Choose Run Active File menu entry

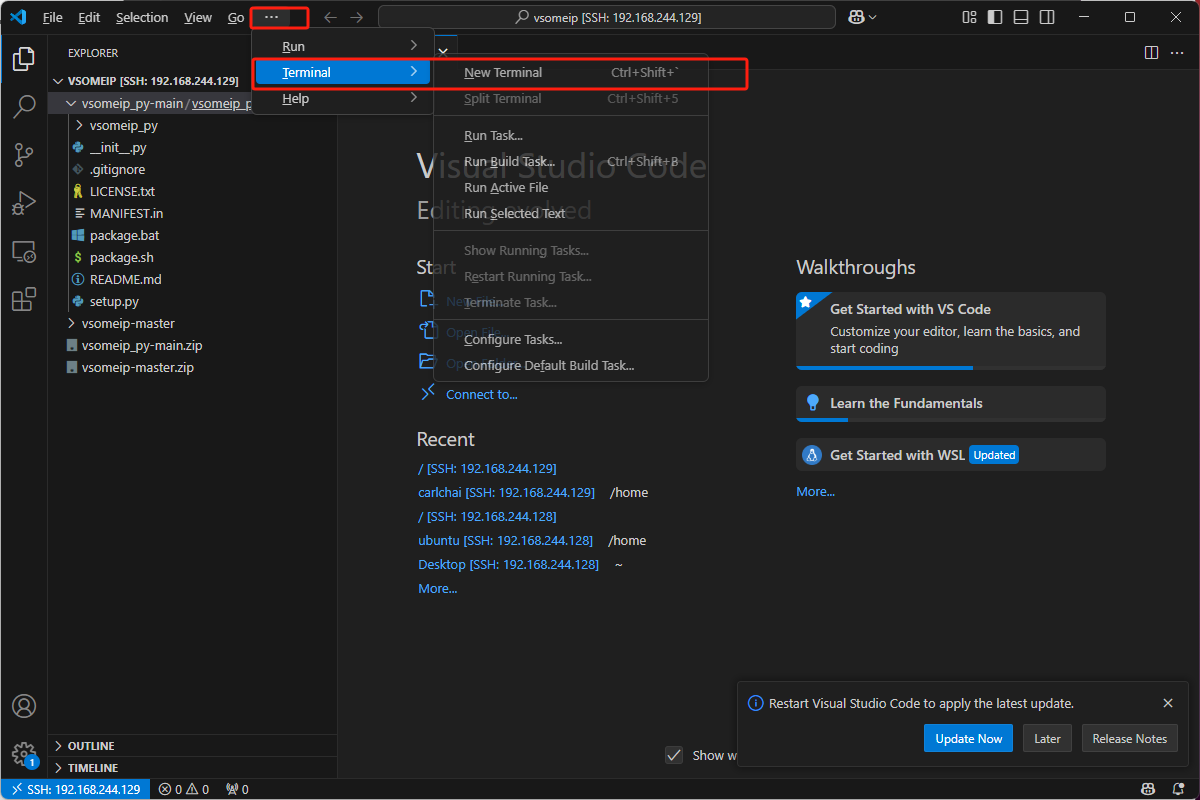[x=571, y=187]
